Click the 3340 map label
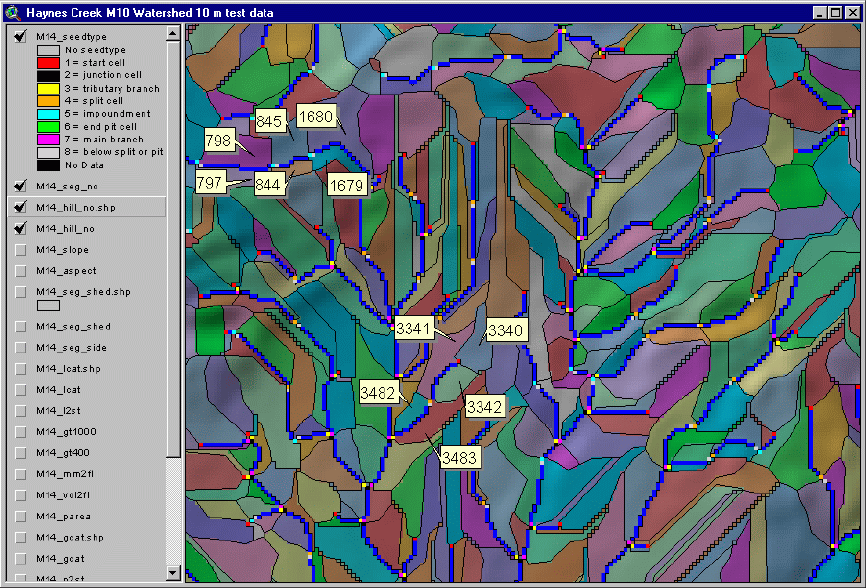This screenshot has width=866, height=588. [x=505, y=330]
